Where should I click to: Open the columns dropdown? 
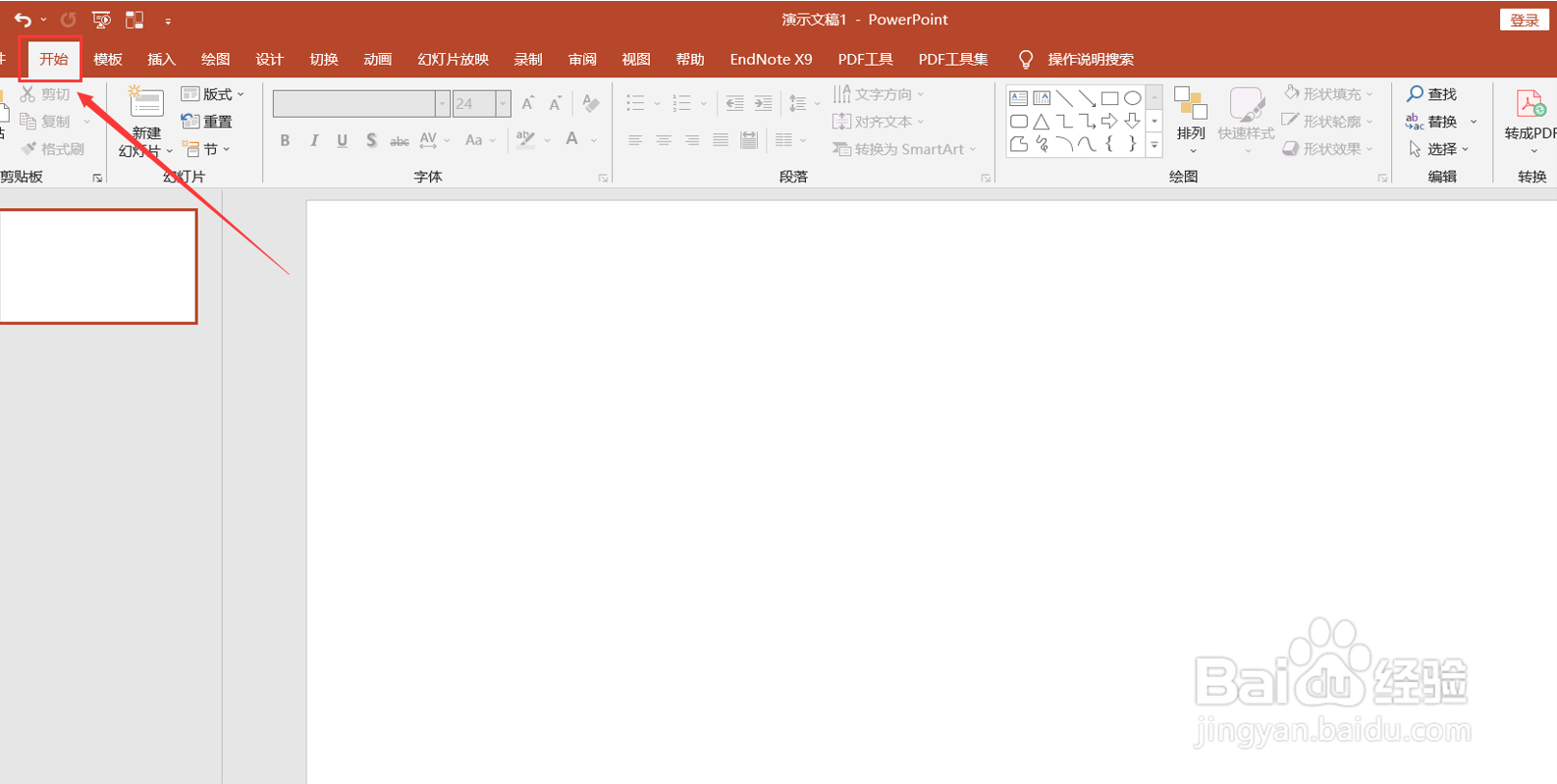coord(790,140)
